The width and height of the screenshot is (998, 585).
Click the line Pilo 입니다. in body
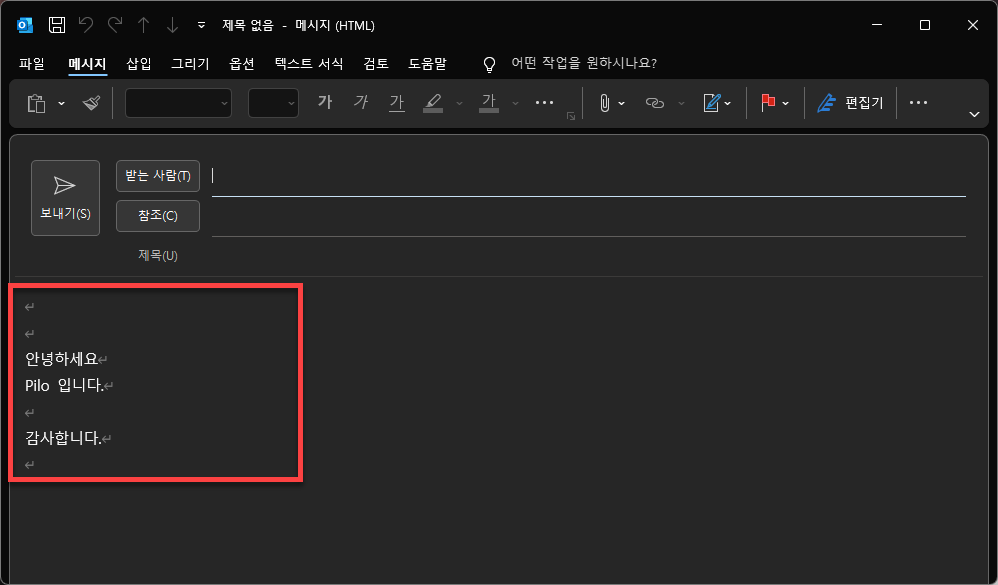[x=64, y=386]
